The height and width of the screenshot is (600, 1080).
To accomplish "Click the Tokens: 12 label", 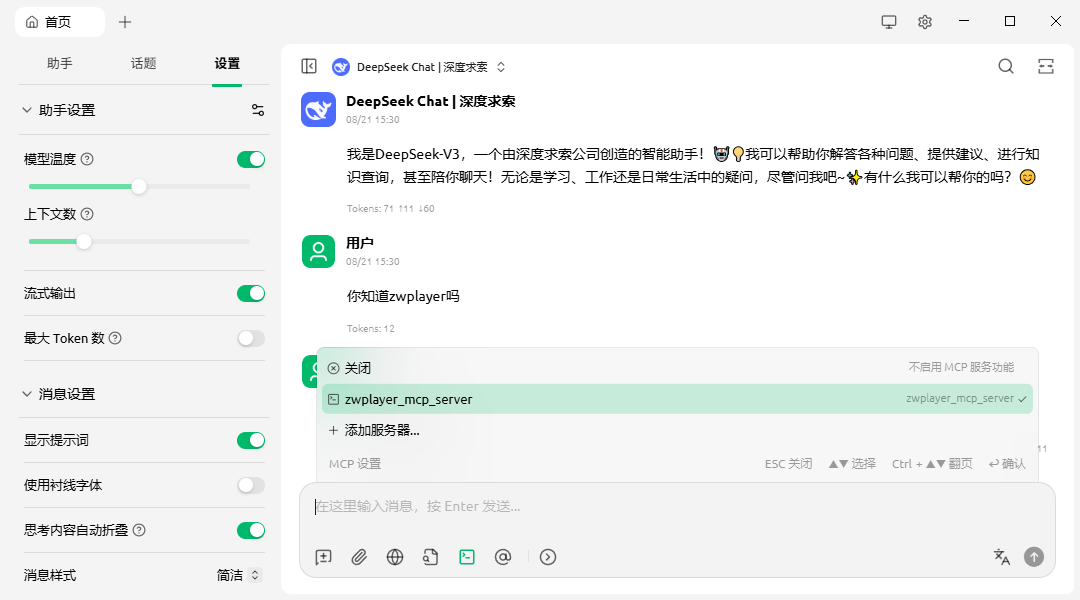I will click(371, 329).
